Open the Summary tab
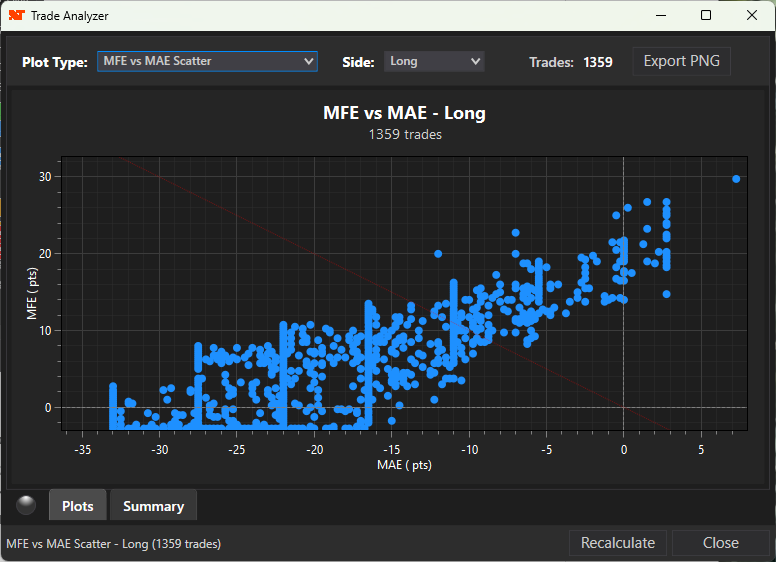Image resolution: width=776 pixels, height=562 pixels. [153, 506]
